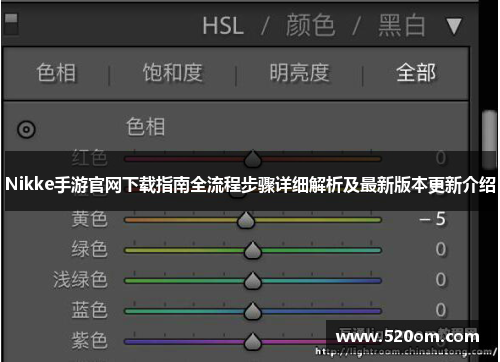The width and height of the screenshot is (500, 362).
Task: Select the 蓝色 value field showing 0
Action: [x=441, y=310]
